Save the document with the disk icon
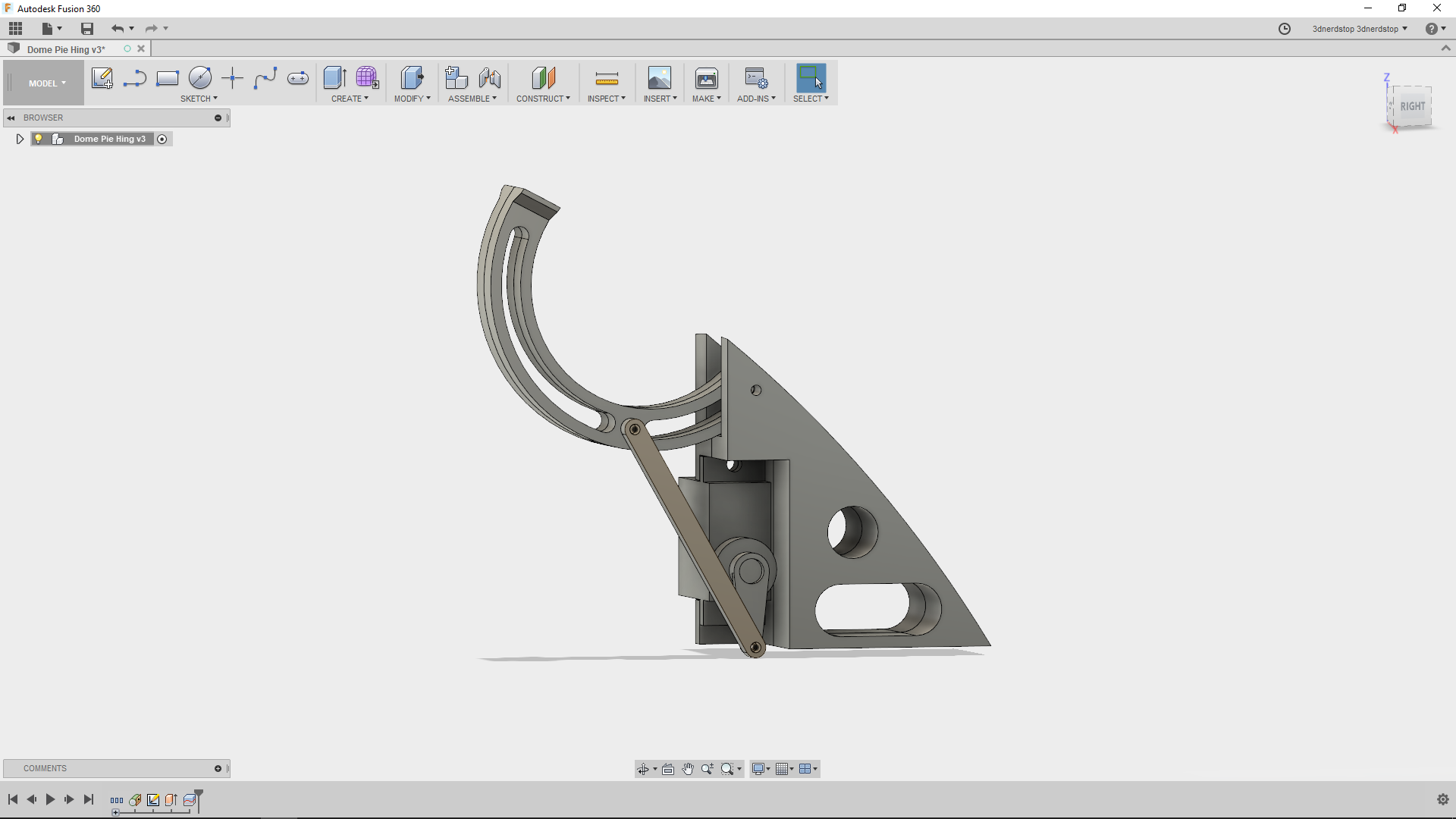Viewport: 1456px width, 819px height. [x=87, y=29]
